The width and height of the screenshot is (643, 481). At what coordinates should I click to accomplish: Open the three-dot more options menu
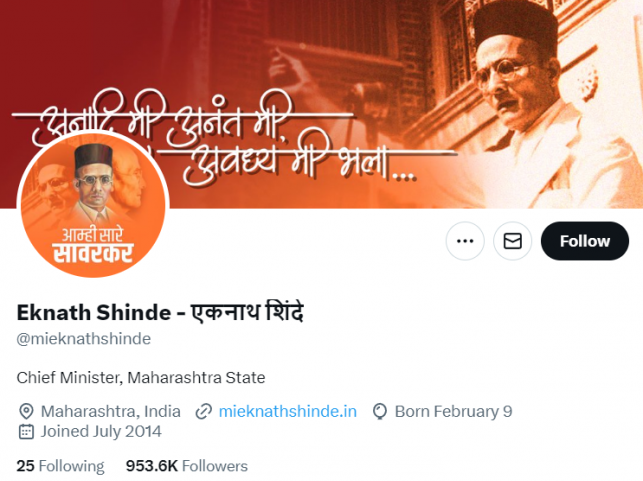(465, 241)
